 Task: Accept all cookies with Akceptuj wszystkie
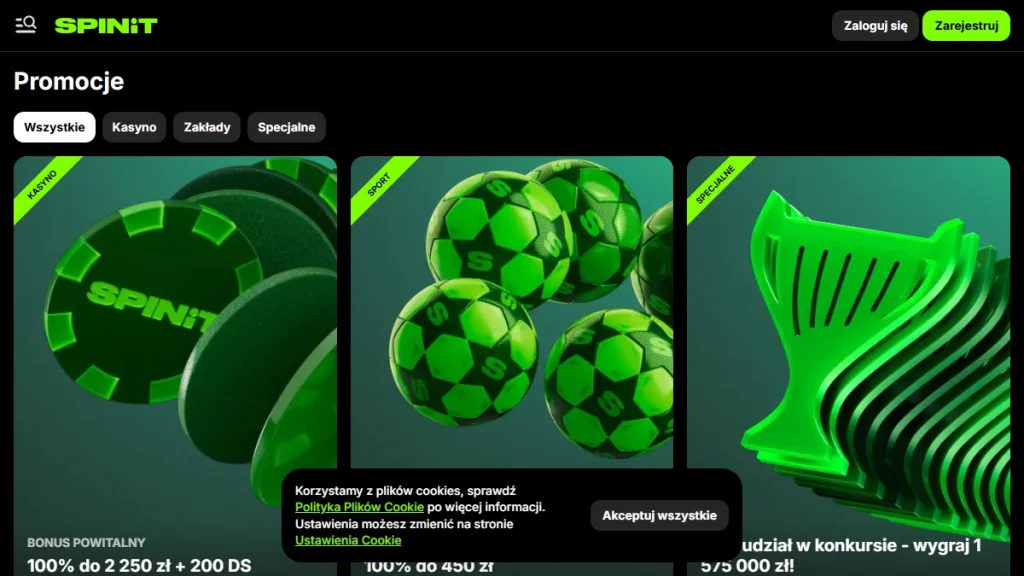(659, 515)
